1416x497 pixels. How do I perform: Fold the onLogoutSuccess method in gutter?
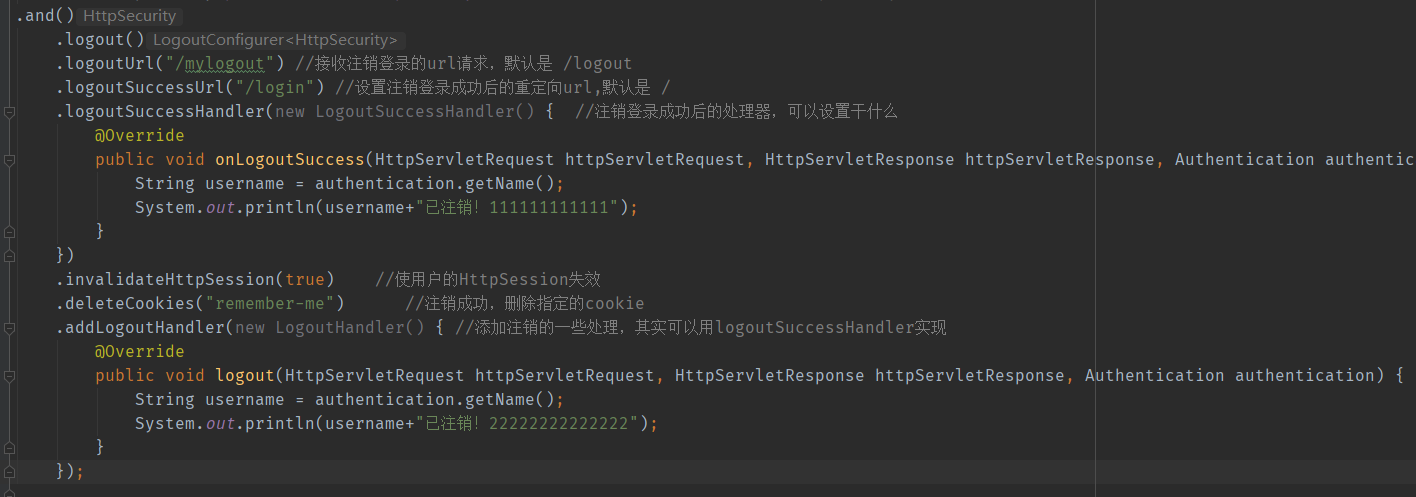(9, 160)
